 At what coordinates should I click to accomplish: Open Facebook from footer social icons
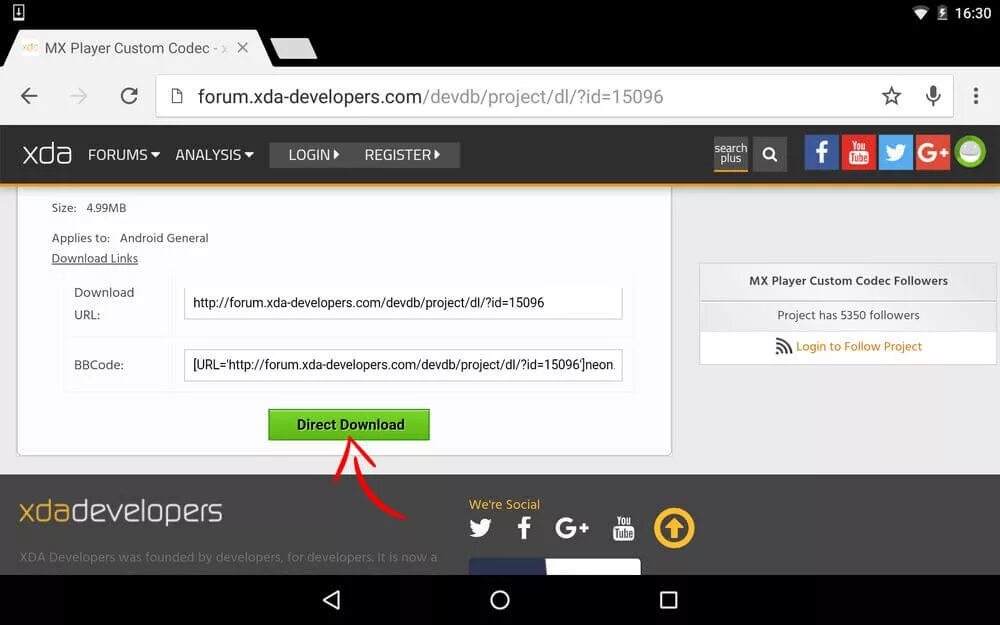tap(524, 528)
